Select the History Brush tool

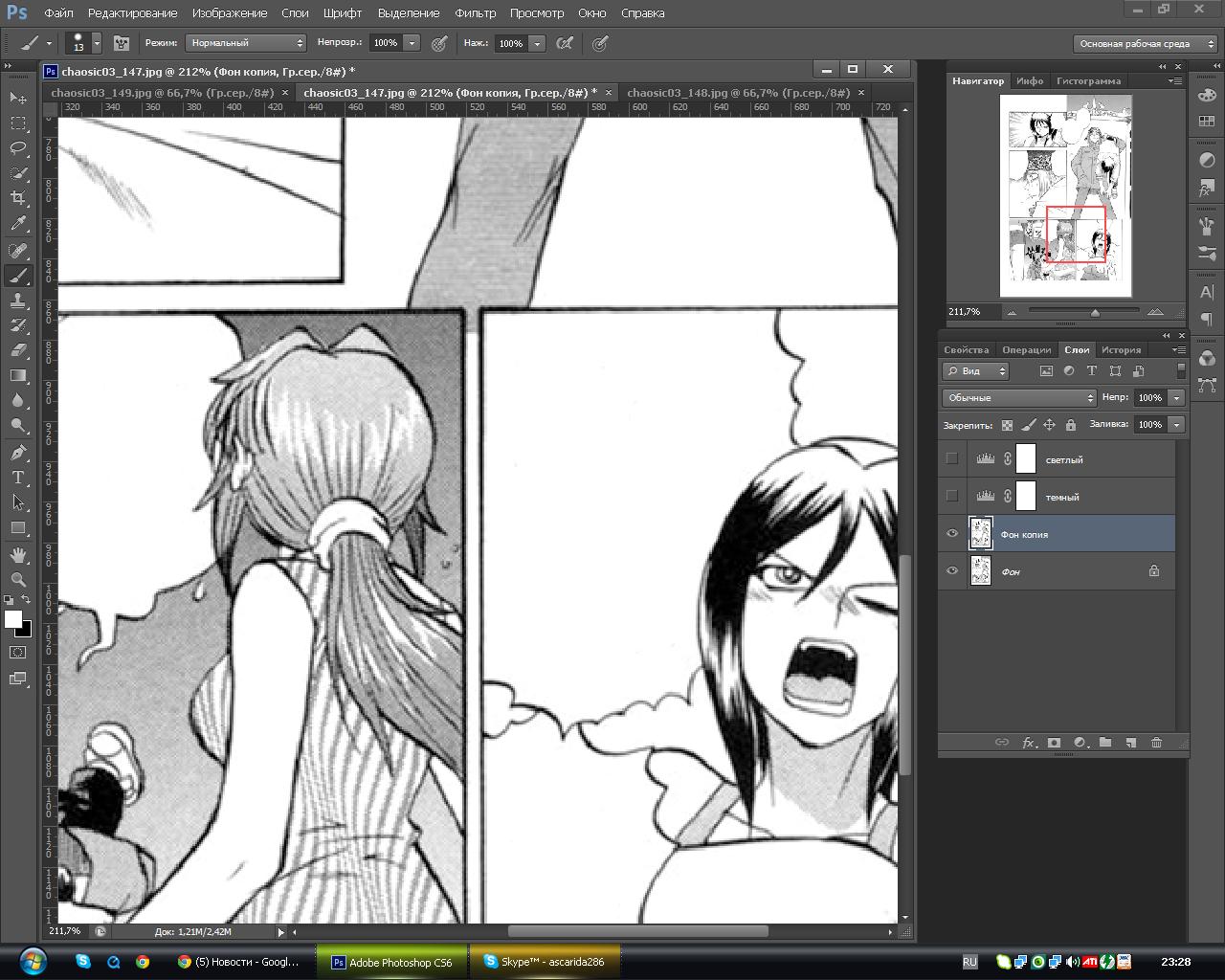tap(18, 325)
